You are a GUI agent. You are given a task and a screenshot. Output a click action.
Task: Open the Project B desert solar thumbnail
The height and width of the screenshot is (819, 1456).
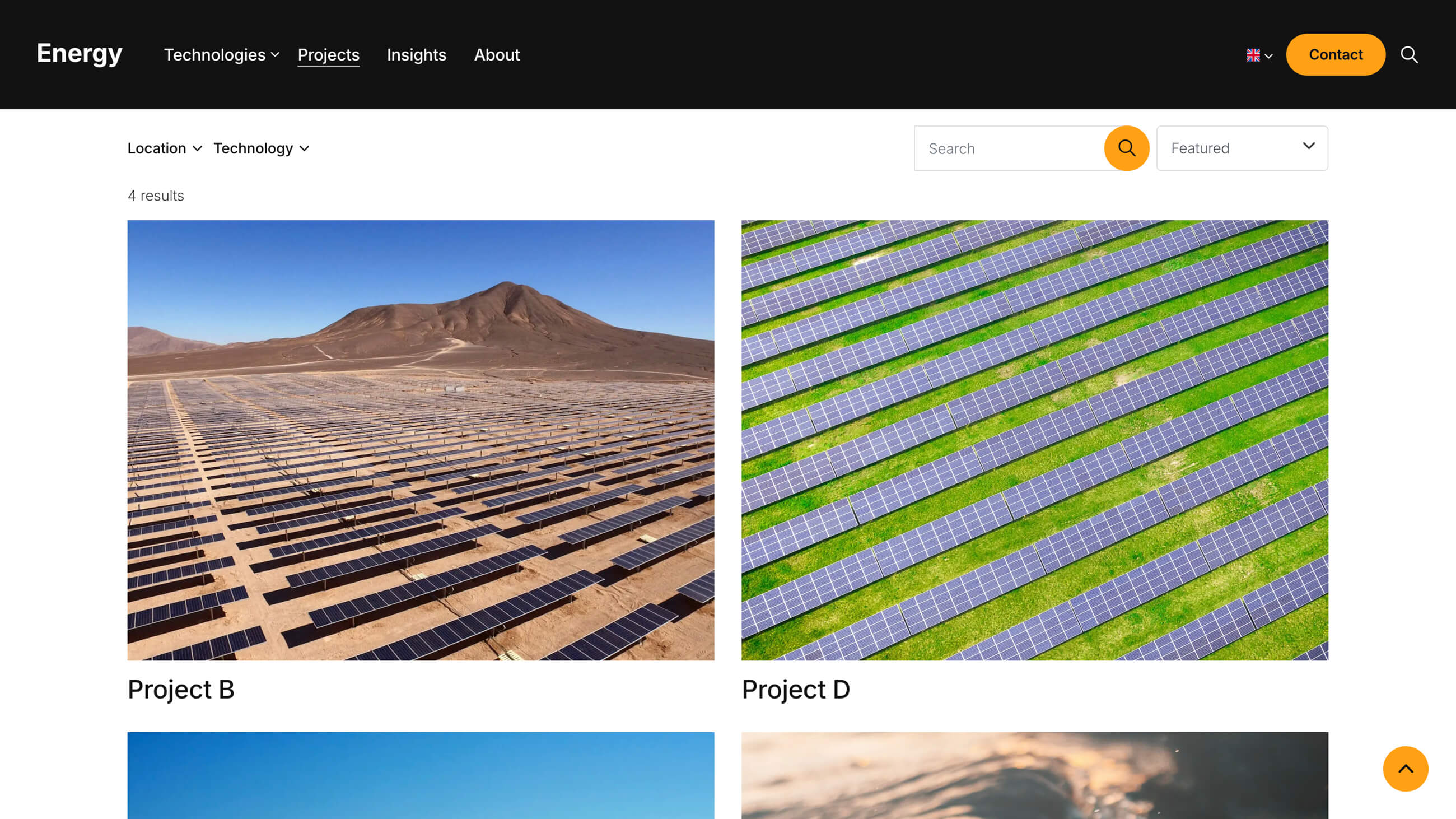click(x=421, y=440)
